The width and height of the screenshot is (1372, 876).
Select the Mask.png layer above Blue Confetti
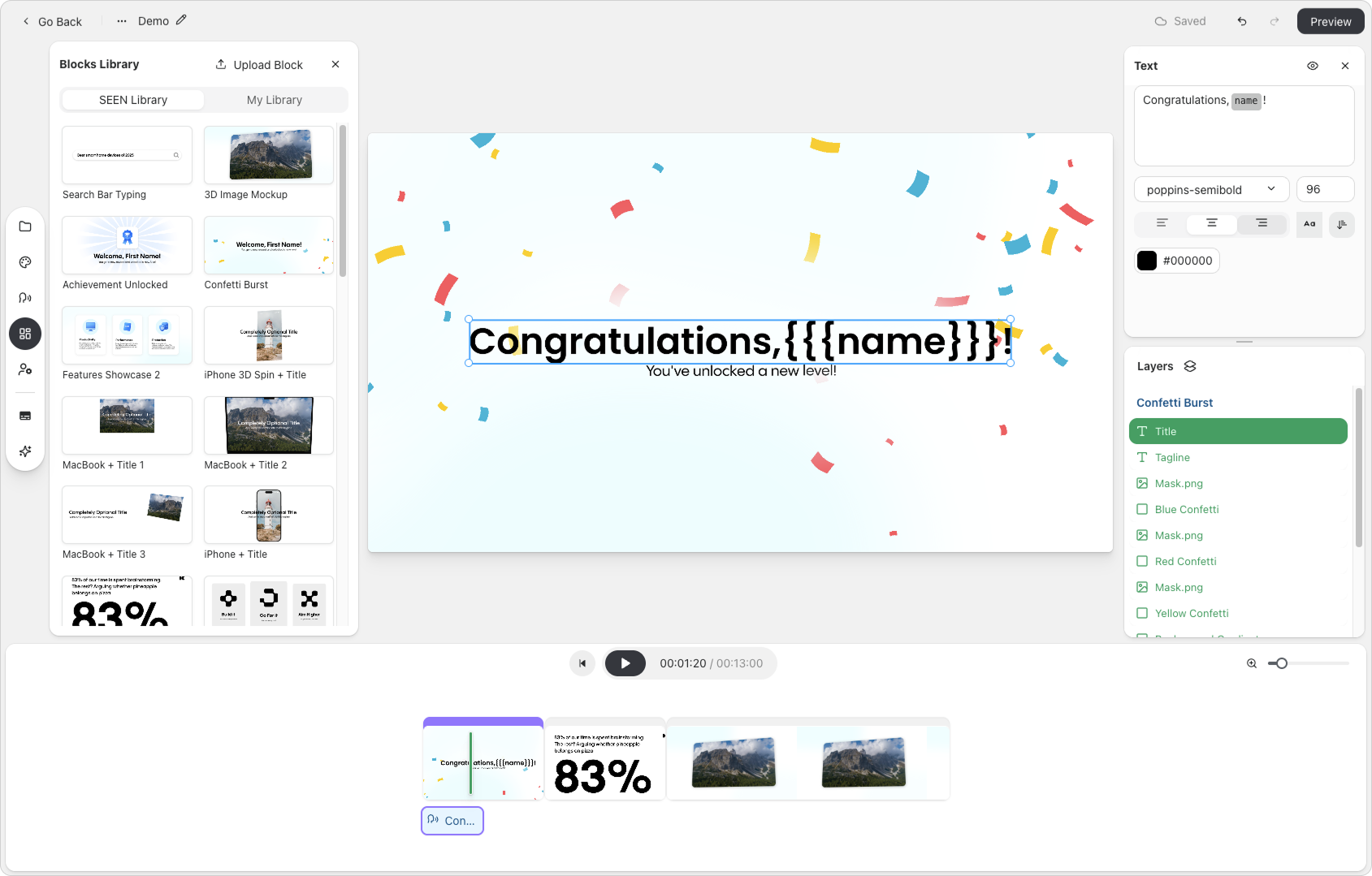click(1238, 483)
